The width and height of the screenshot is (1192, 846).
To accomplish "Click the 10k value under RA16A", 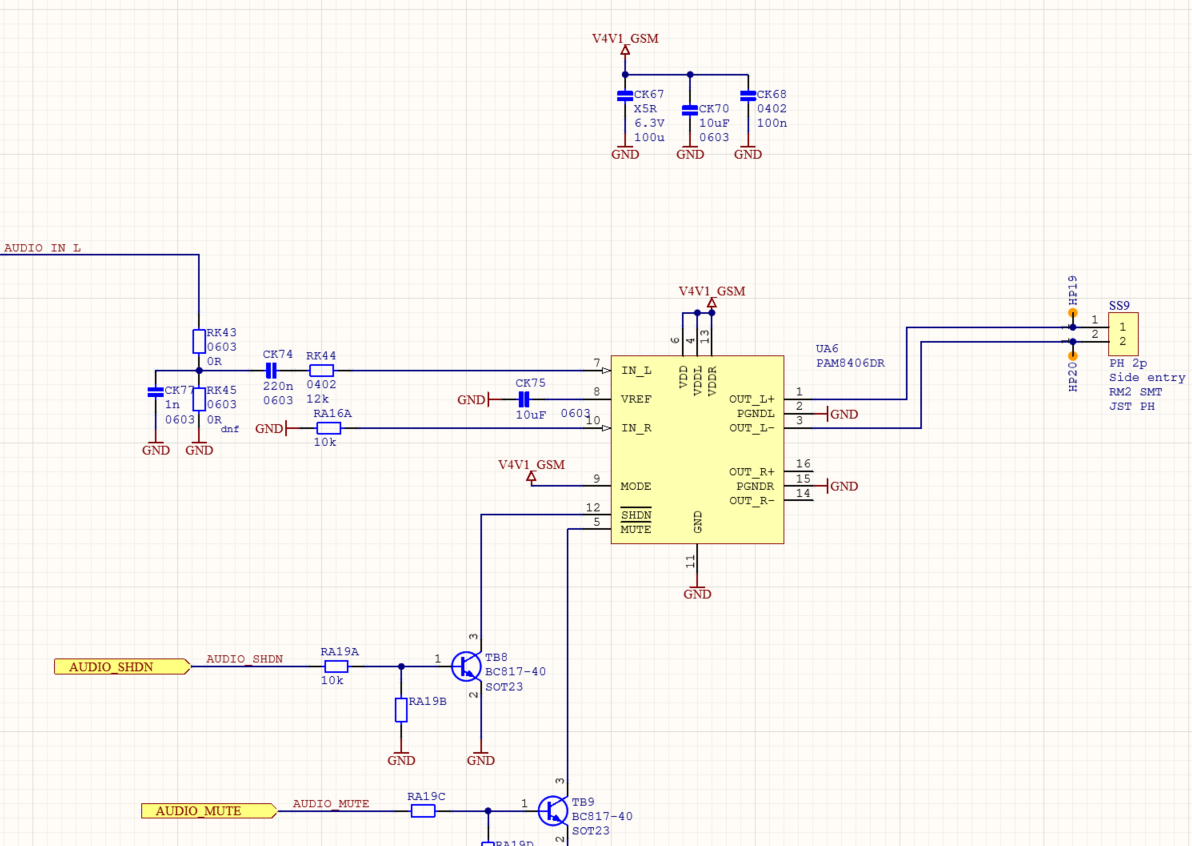I will [x=325, y=442].
